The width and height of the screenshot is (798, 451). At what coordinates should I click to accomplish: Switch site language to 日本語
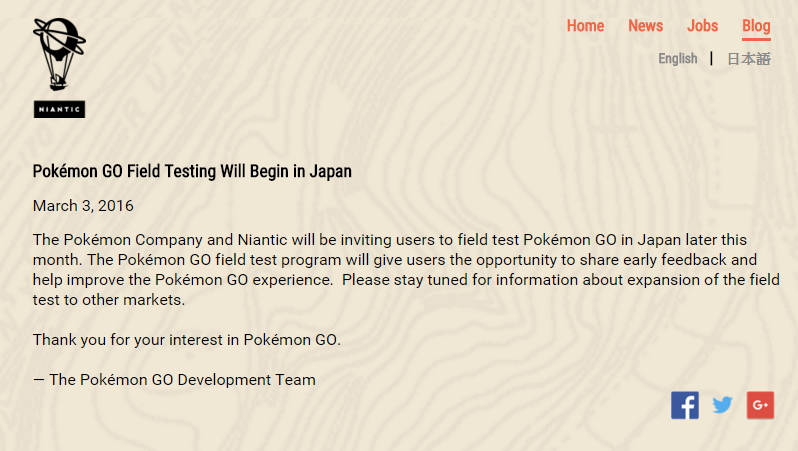[749, 59]
